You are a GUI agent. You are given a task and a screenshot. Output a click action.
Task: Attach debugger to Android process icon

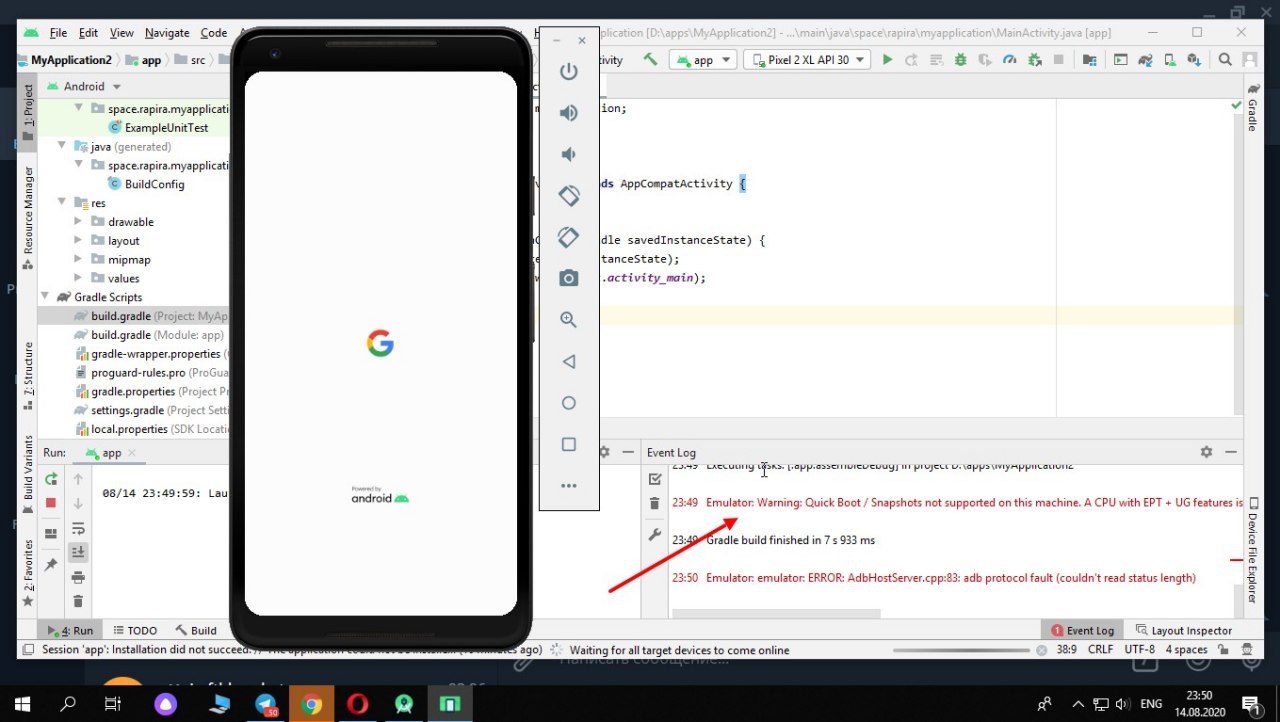point(1035,60)
